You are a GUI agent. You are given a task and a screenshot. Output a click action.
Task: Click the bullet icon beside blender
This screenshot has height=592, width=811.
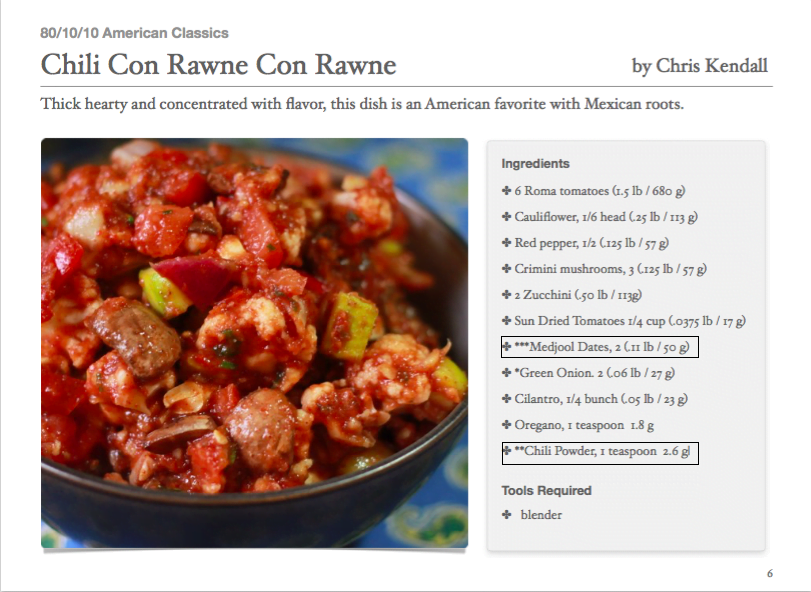[x=506, y=514]
